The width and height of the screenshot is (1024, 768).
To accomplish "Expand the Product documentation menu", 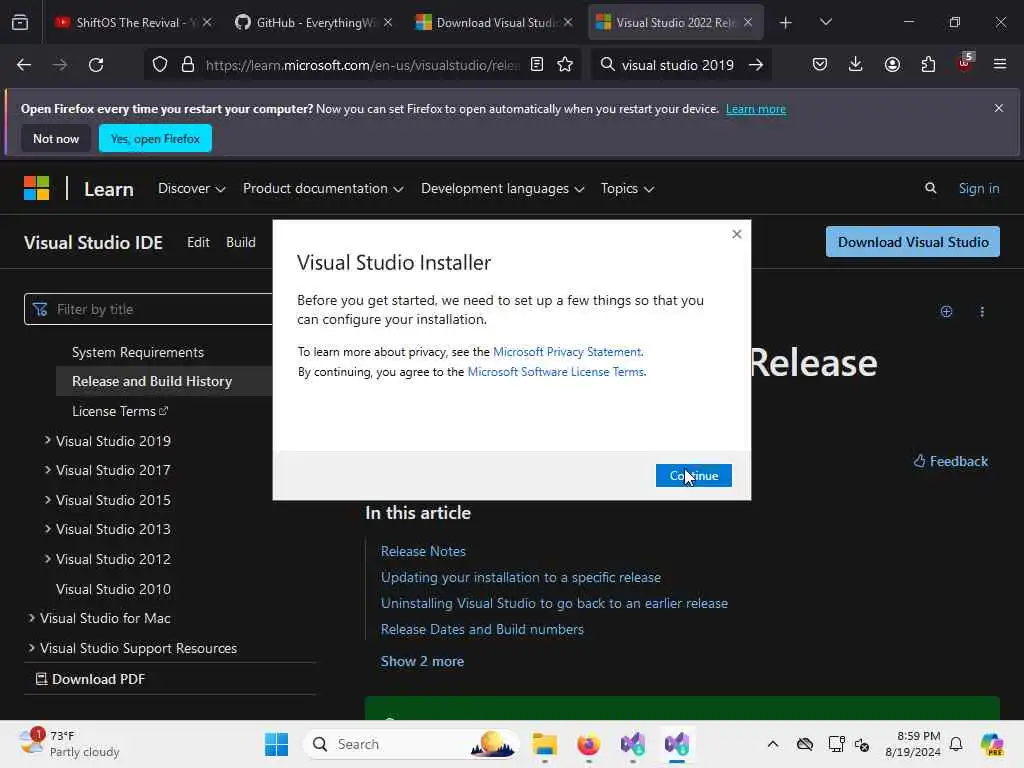I will pyautogui.click(x=323, y=188).
